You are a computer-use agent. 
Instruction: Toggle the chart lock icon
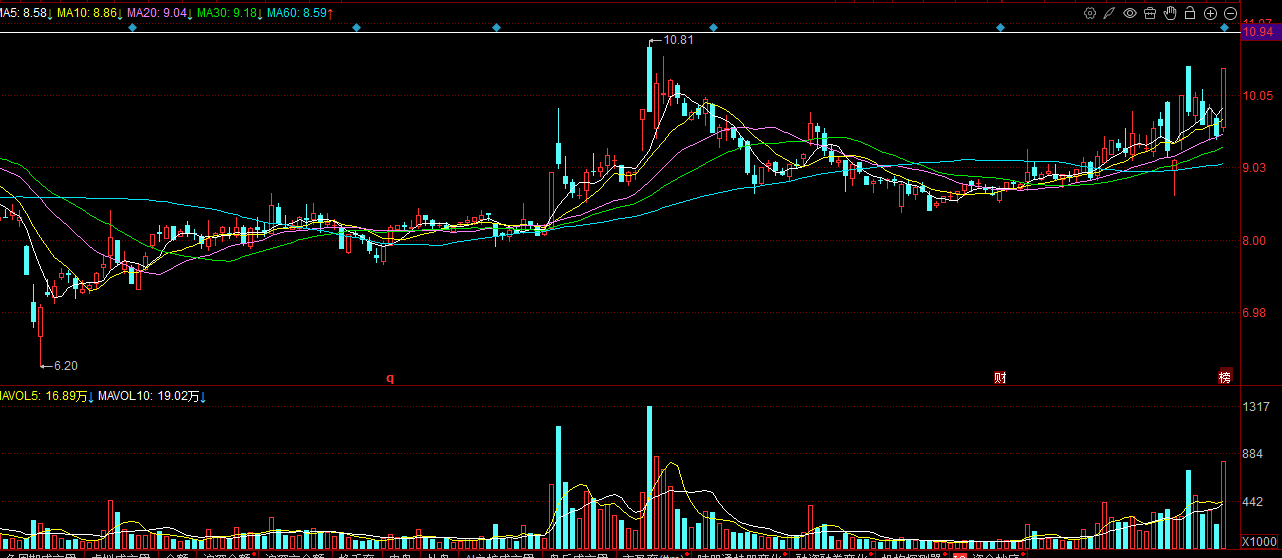pyautogui.click(x=1190, y=13)
